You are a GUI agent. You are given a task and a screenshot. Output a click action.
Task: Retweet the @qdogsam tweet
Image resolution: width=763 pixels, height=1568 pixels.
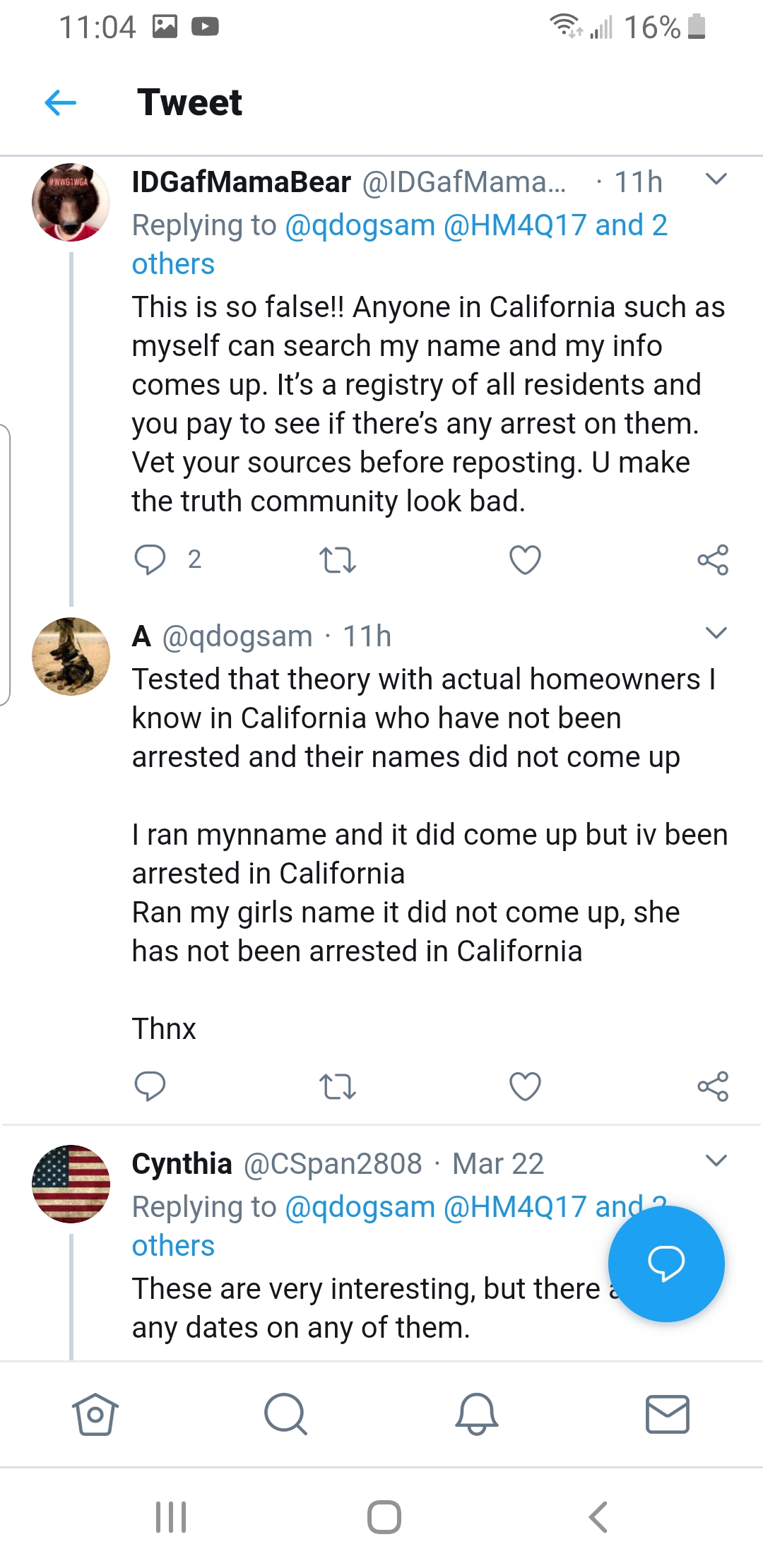tap(337, 1086)
